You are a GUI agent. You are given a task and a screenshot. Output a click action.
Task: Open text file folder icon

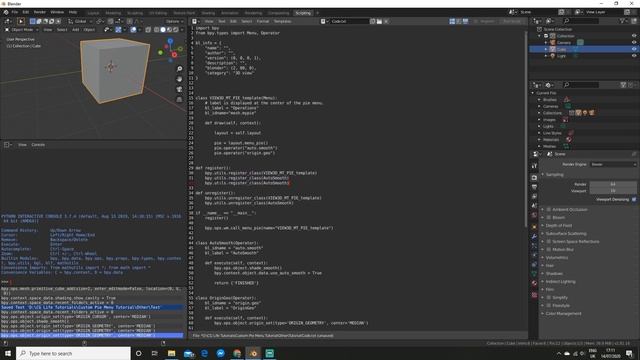(x=379, y=21)
